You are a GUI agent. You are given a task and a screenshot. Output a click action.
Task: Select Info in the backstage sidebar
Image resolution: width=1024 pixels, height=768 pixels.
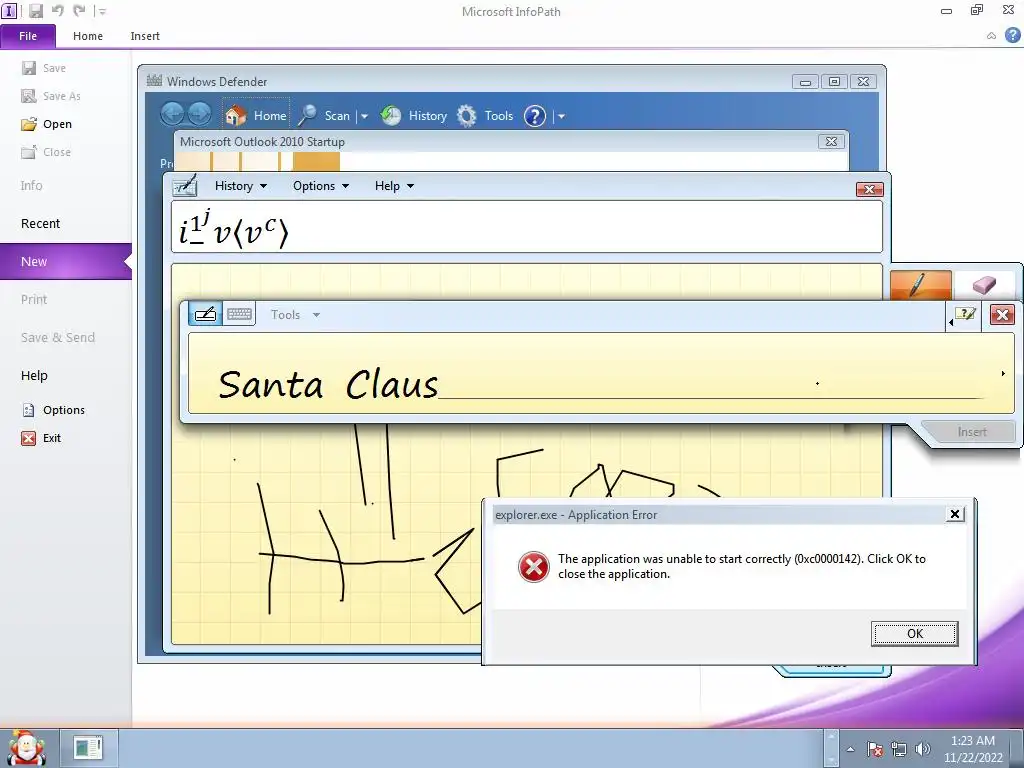point(31,185)
